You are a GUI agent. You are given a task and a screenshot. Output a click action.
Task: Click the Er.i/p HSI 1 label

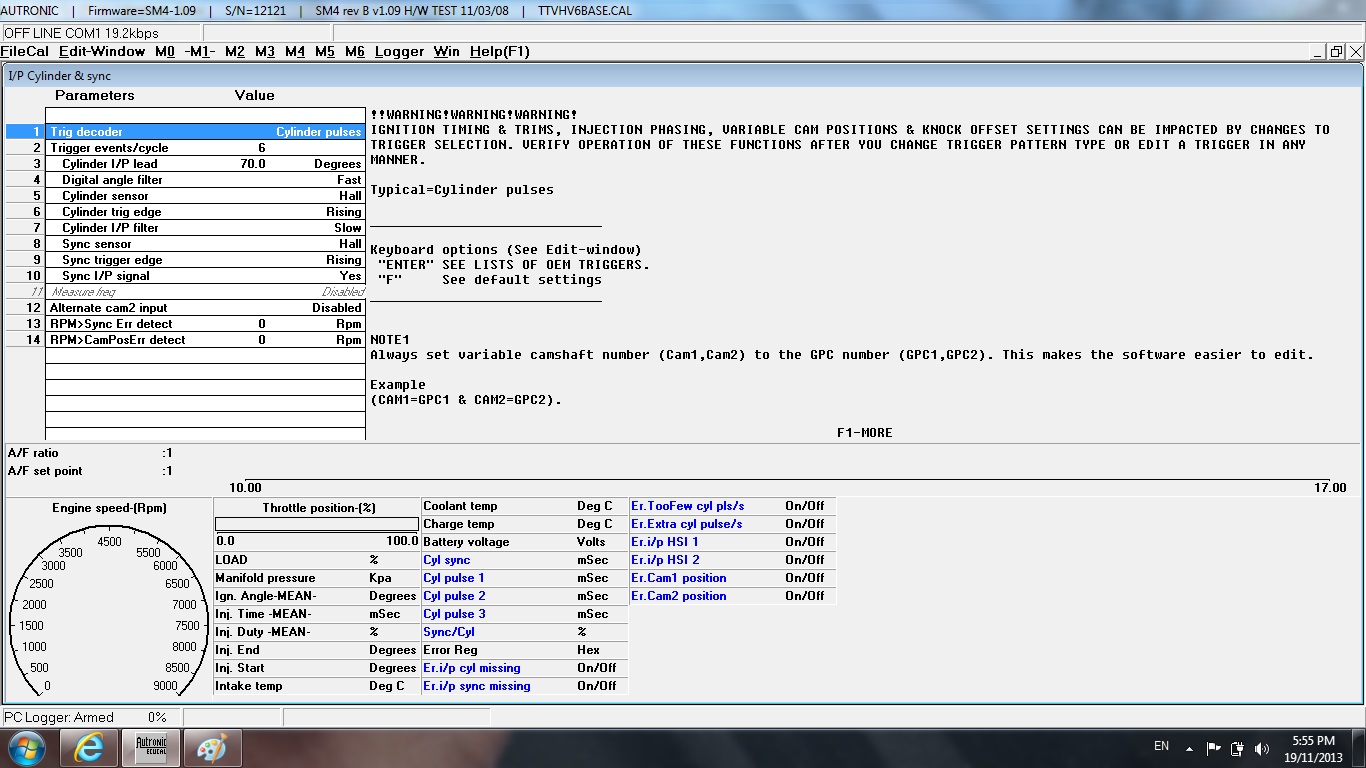665,542
